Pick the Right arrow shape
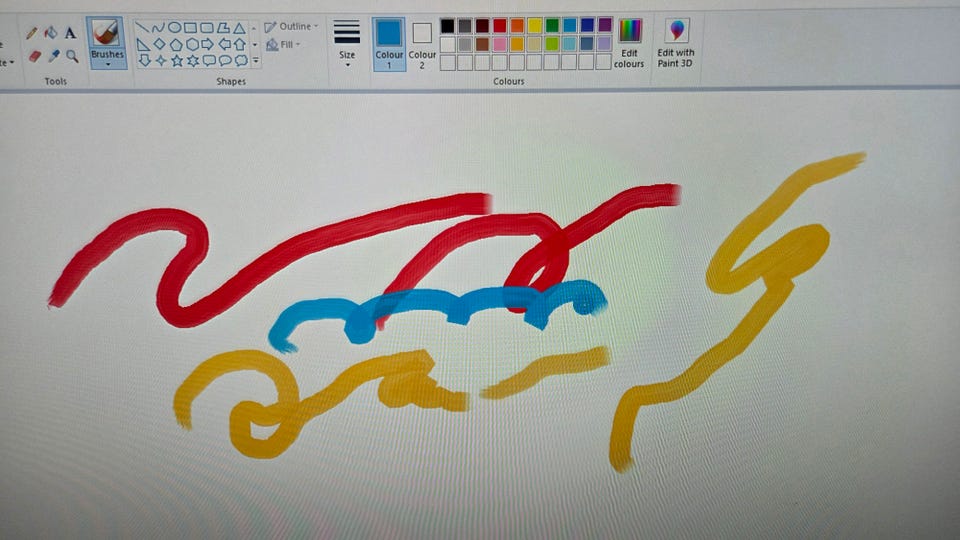 (x=208, y=44)
